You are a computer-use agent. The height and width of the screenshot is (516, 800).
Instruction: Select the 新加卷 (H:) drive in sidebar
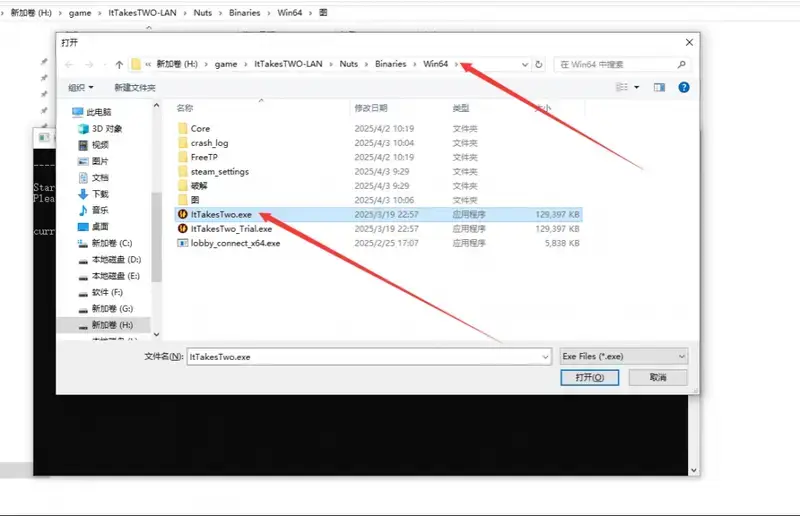(111, 325)
